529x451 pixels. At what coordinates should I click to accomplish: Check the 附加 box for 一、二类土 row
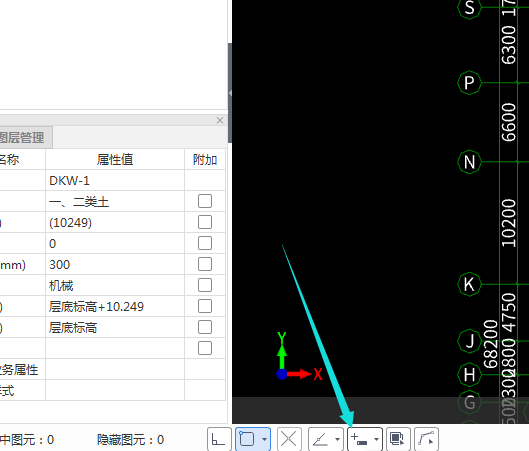pos(205,201)
